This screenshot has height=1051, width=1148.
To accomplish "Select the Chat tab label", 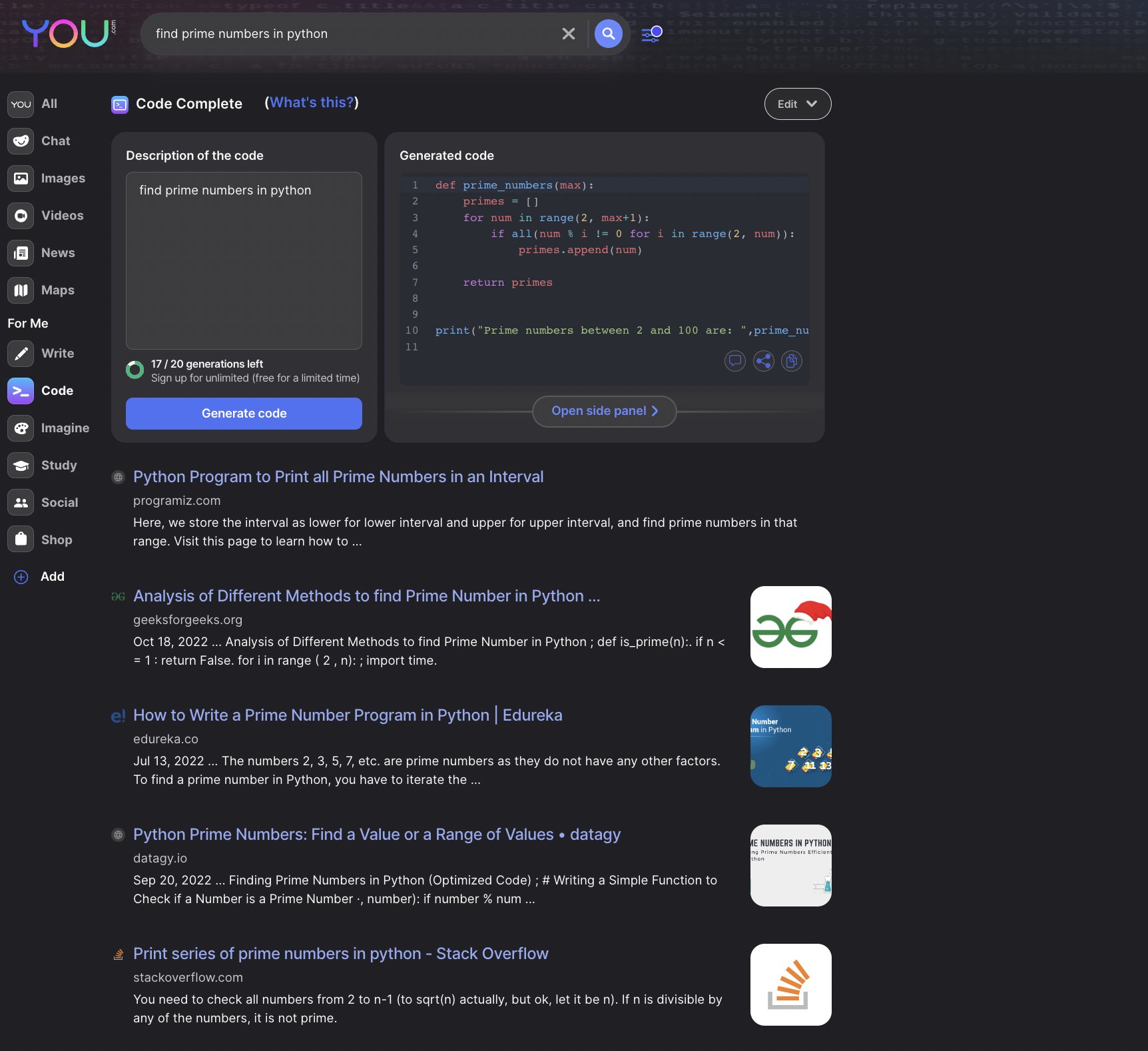I will (x=55, y=141).
